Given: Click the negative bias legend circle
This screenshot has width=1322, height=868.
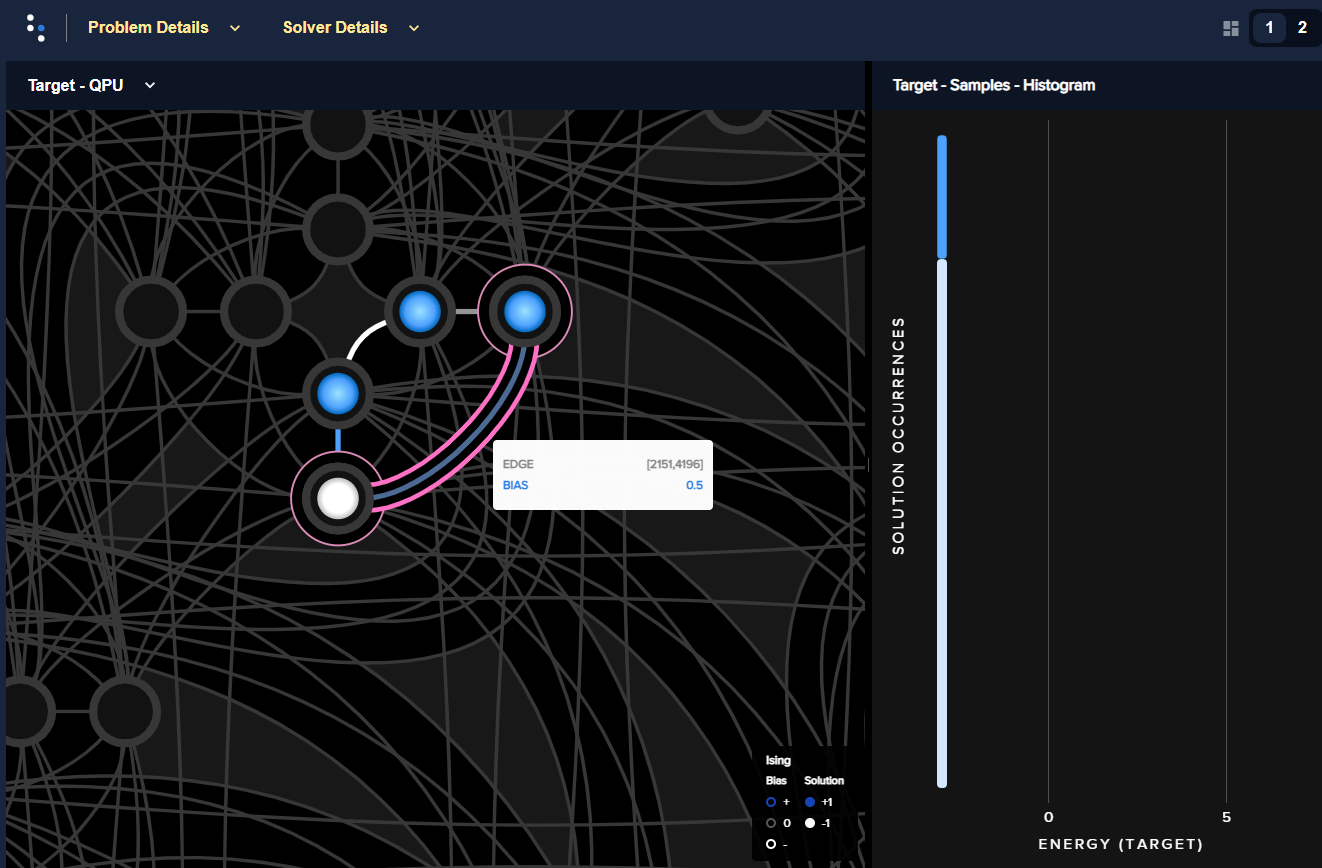Looking at the screenshot, I should pos(771,844).
